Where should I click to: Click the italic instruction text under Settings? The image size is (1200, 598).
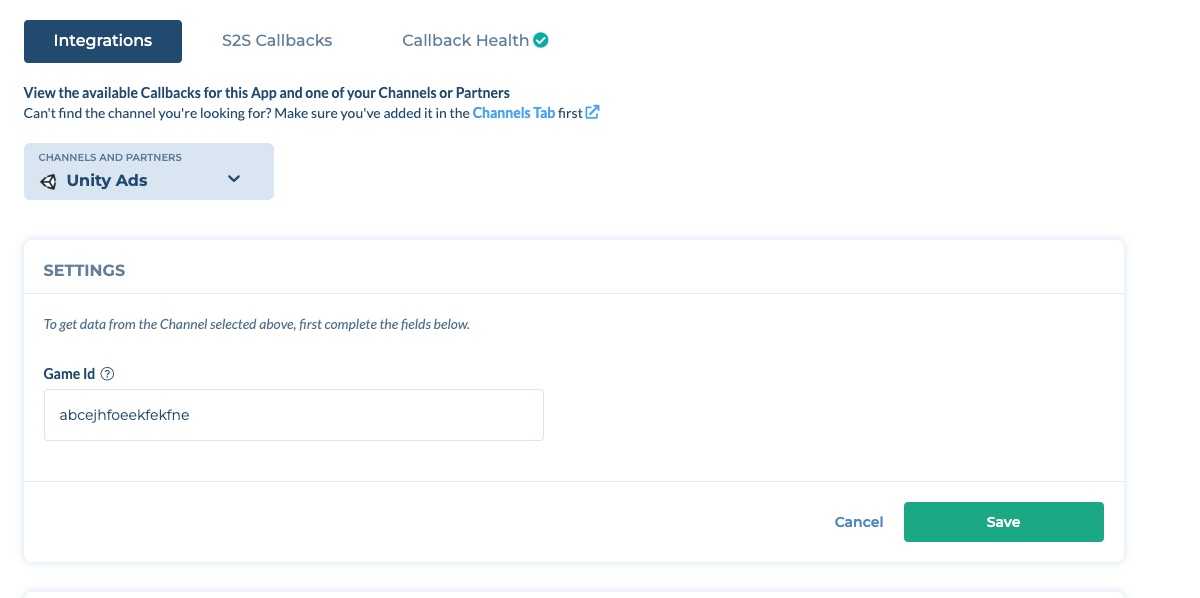pos(257,324)
